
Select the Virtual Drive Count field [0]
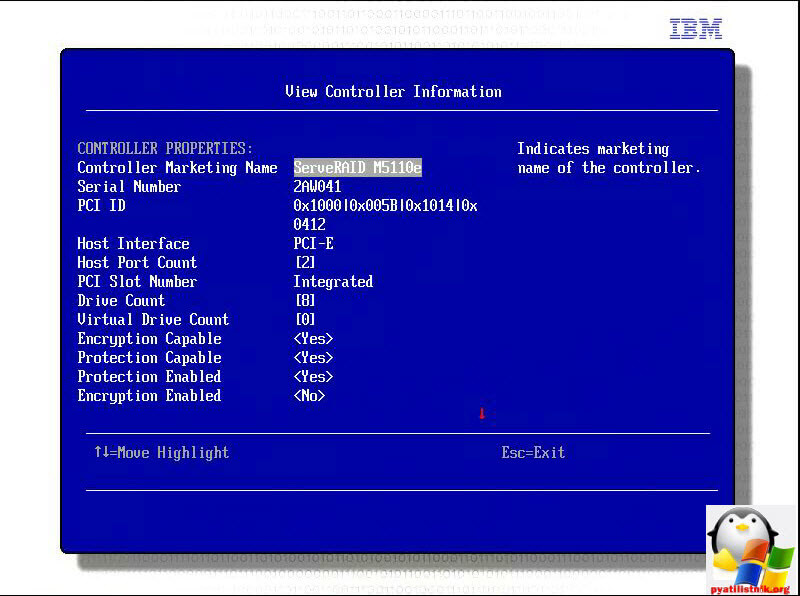305,319
